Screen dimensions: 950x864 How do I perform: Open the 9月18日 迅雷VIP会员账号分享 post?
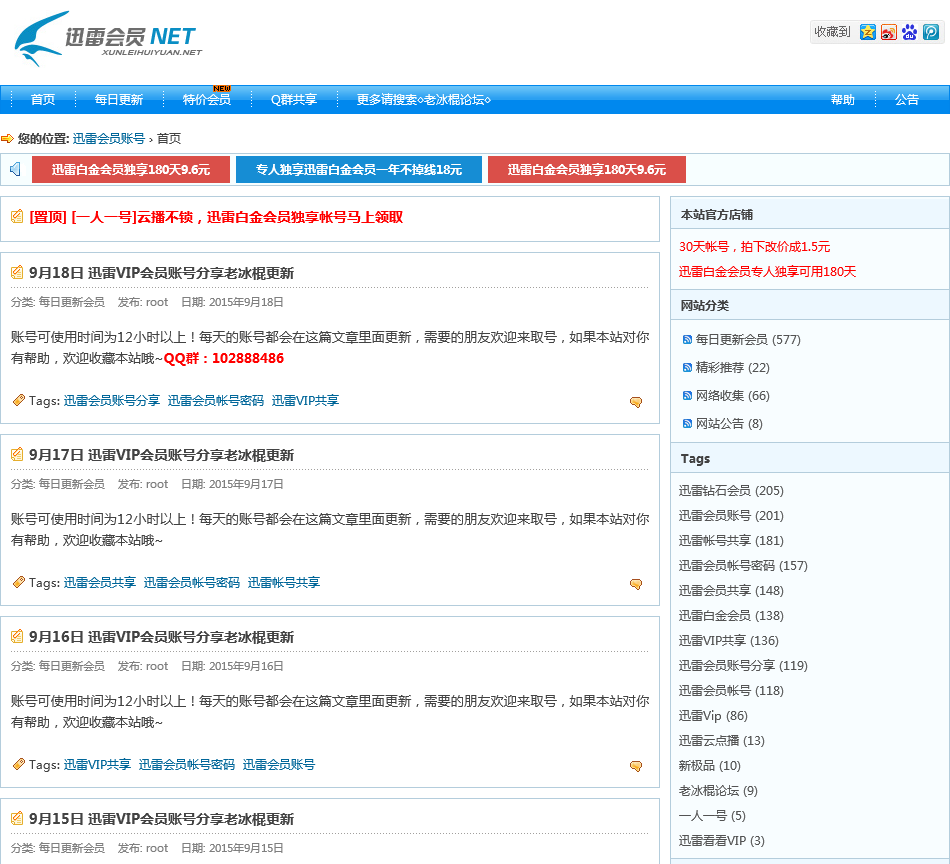coord(161,273)
